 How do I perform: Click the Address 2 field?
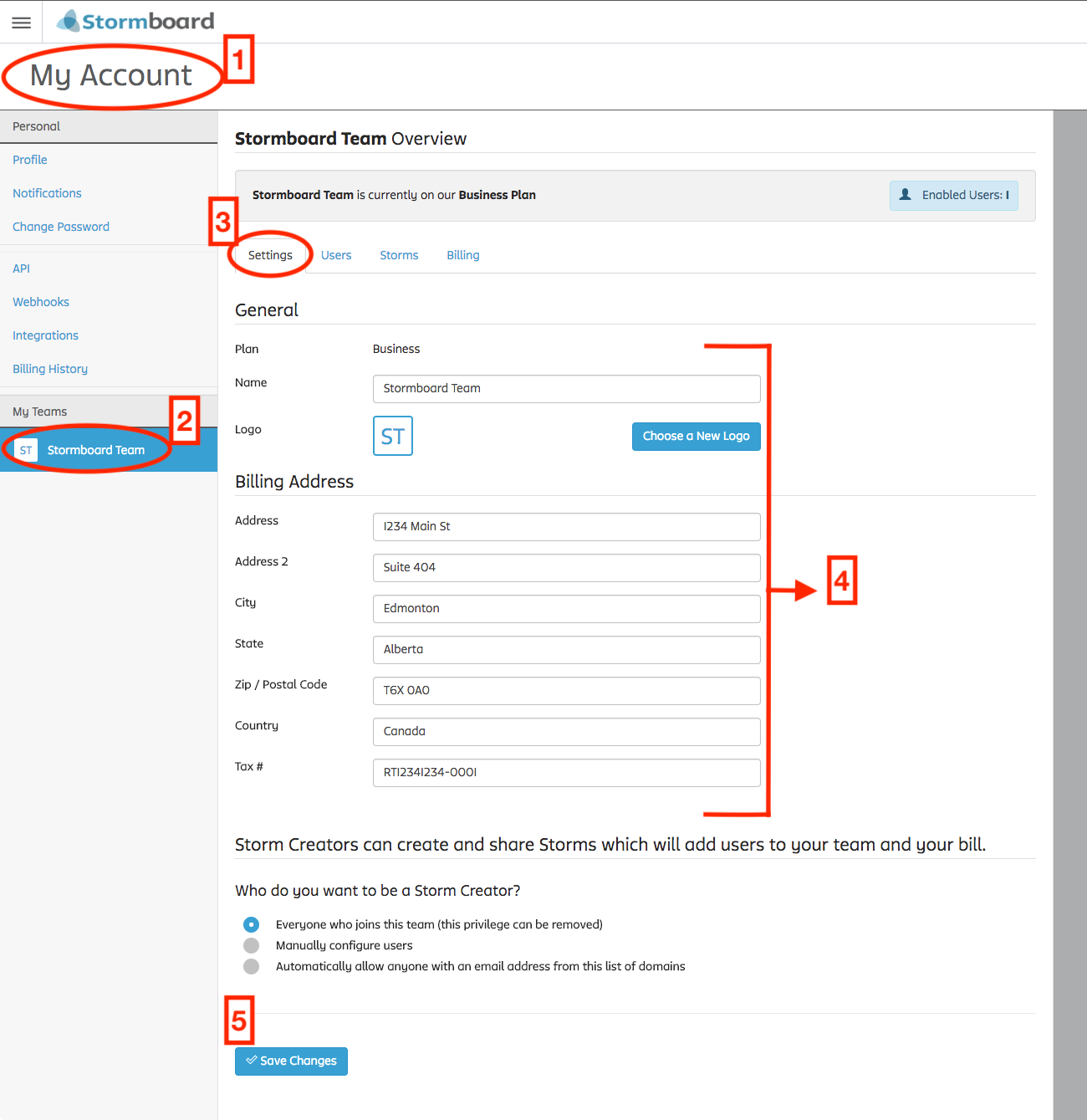pos(567,568)
